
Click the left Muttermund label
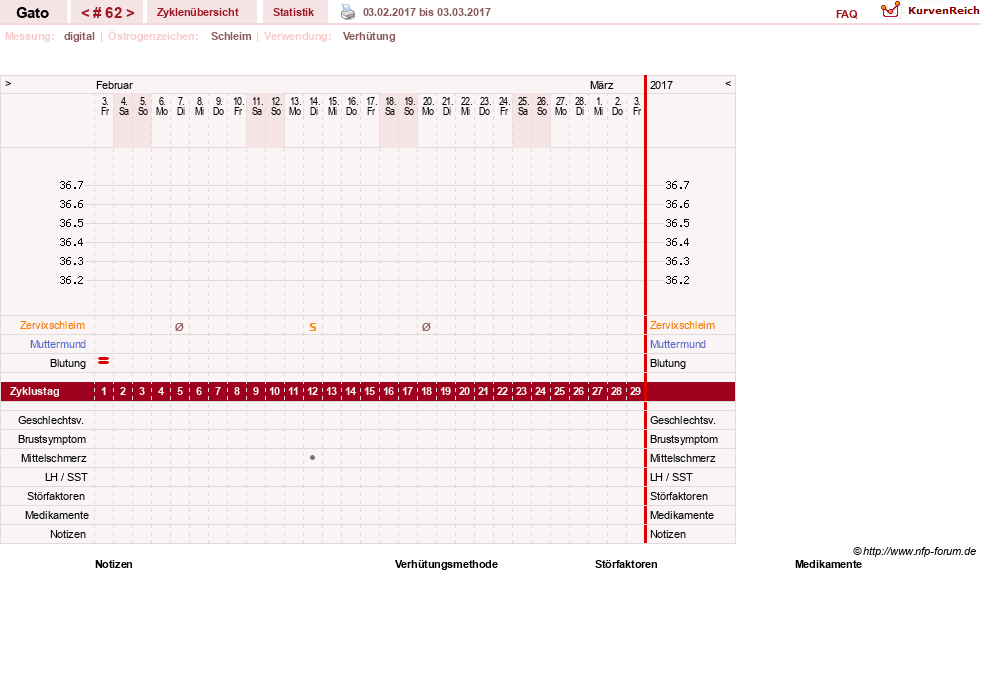[x=58, y=344]
